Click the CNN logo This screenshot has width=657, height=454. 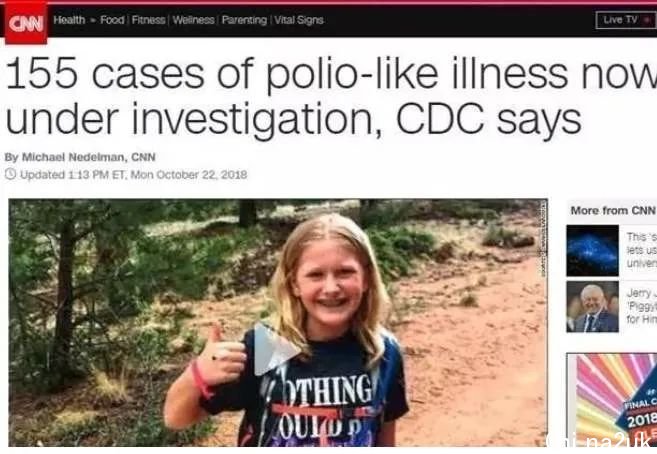point(26,23)
